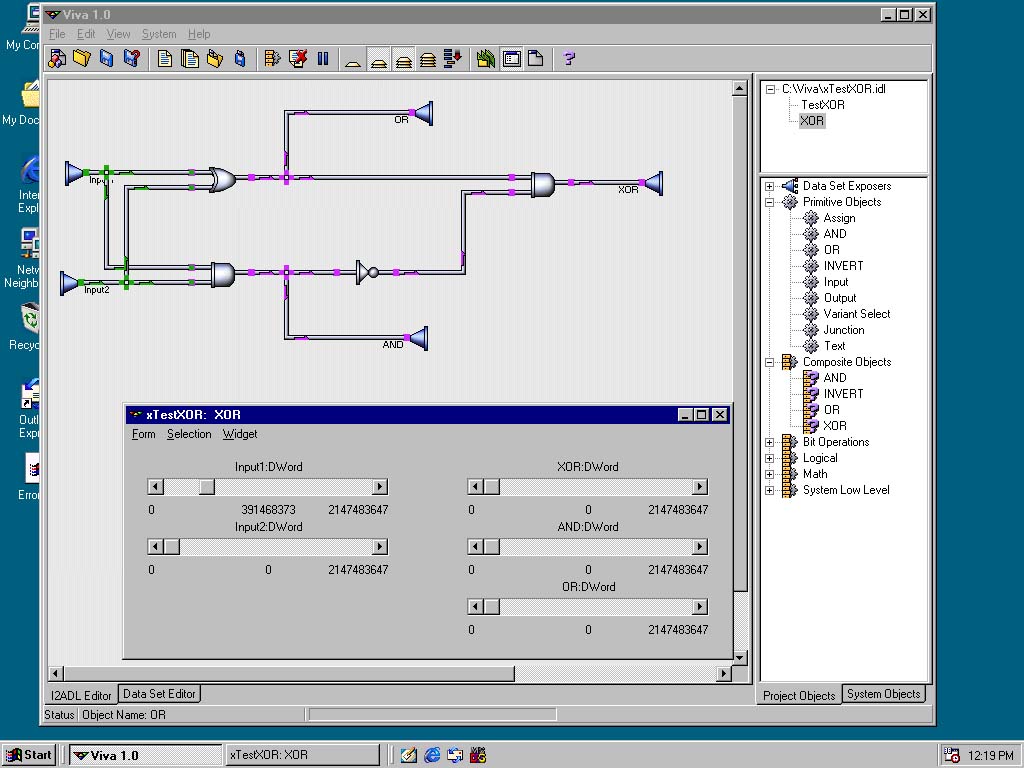Image resolution: width=1024 pixels, height=768 pixels.
Task: Switch to the Data Set Editor tab
Action: pyautogui.click(x=159, y=694)
